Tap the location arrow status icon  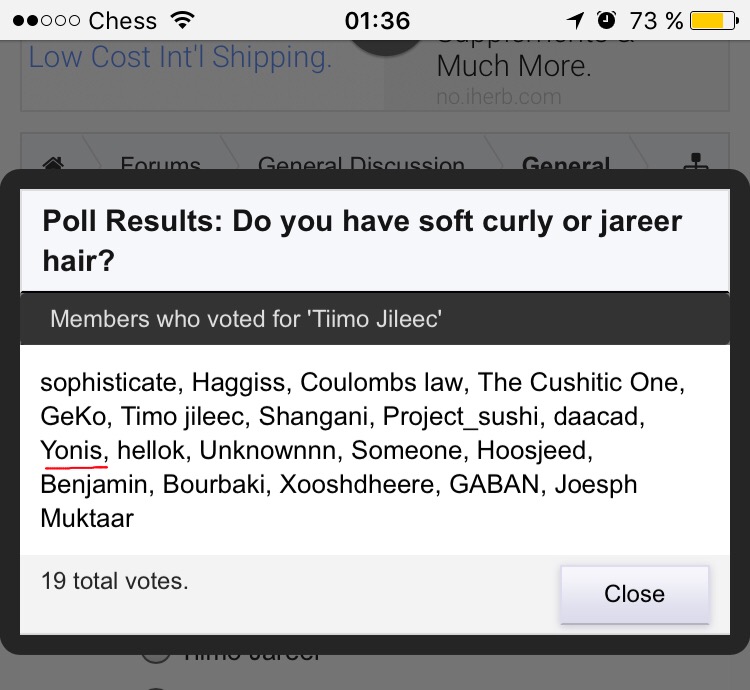575,20
